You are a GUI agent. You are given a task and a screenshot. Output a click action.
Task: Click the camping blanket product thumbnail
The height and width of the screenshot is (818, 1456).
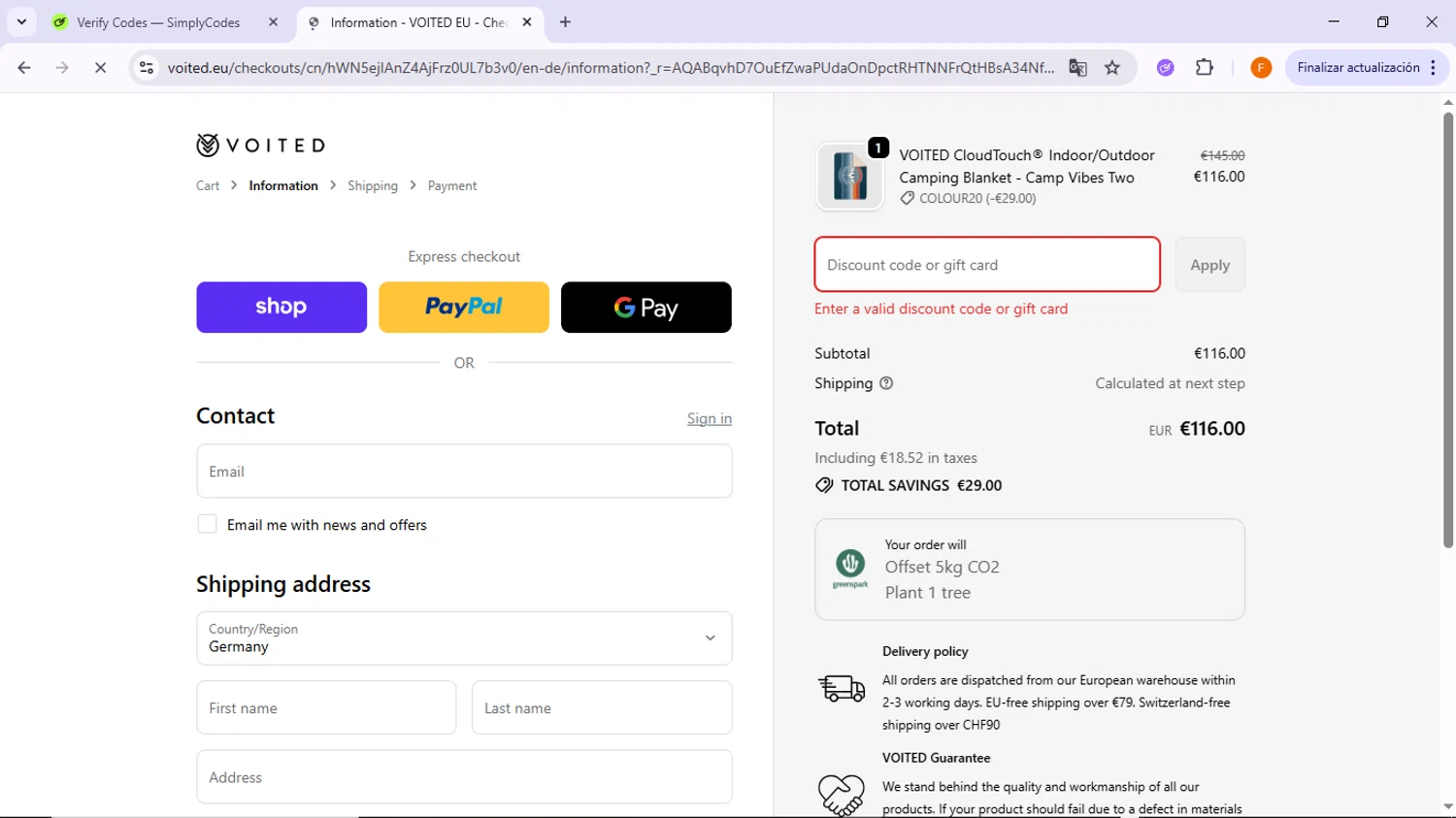pyautogui.click(x=850, y=177)
